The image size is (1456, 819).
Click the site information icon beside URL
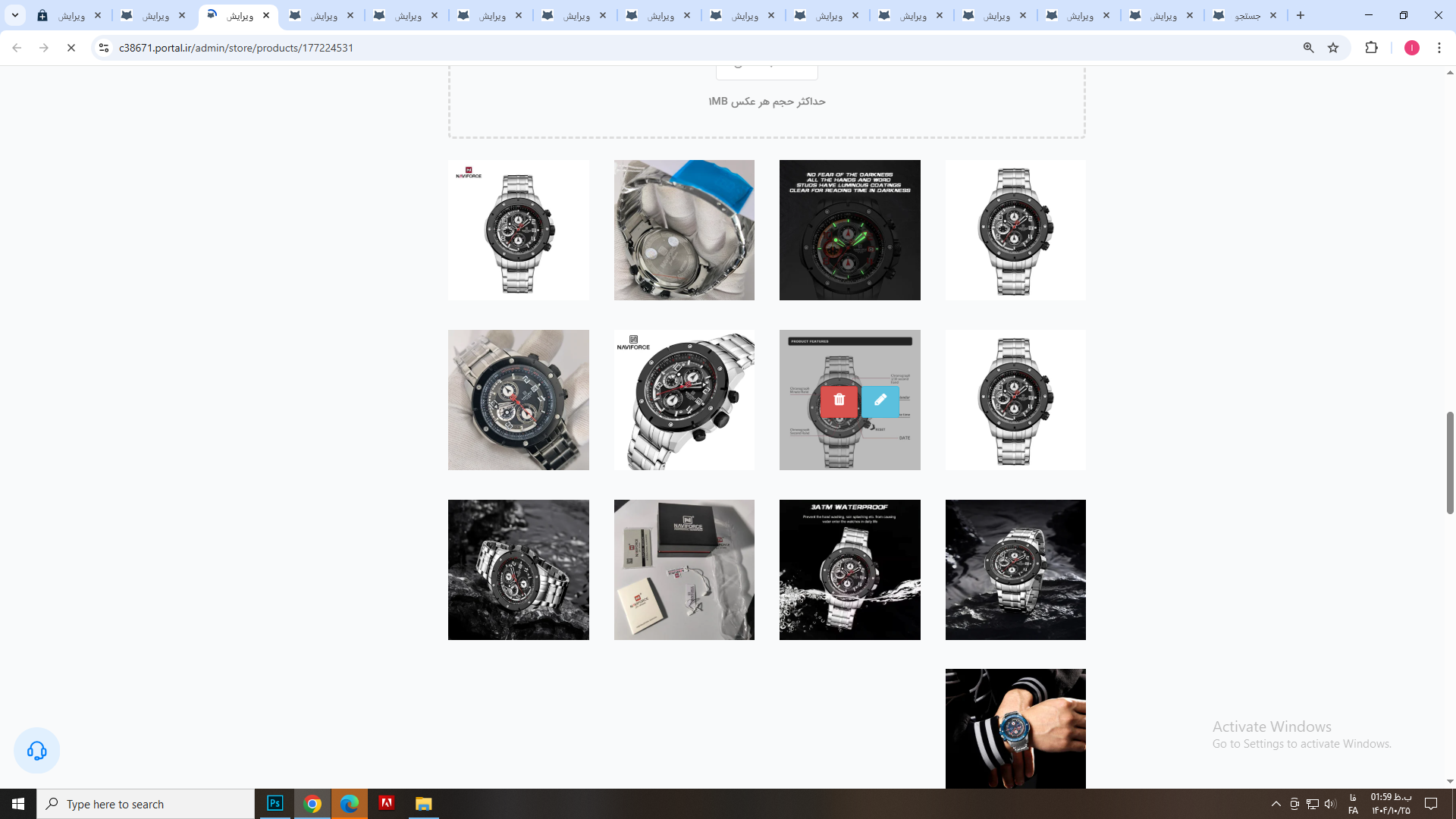pos(104,48)
